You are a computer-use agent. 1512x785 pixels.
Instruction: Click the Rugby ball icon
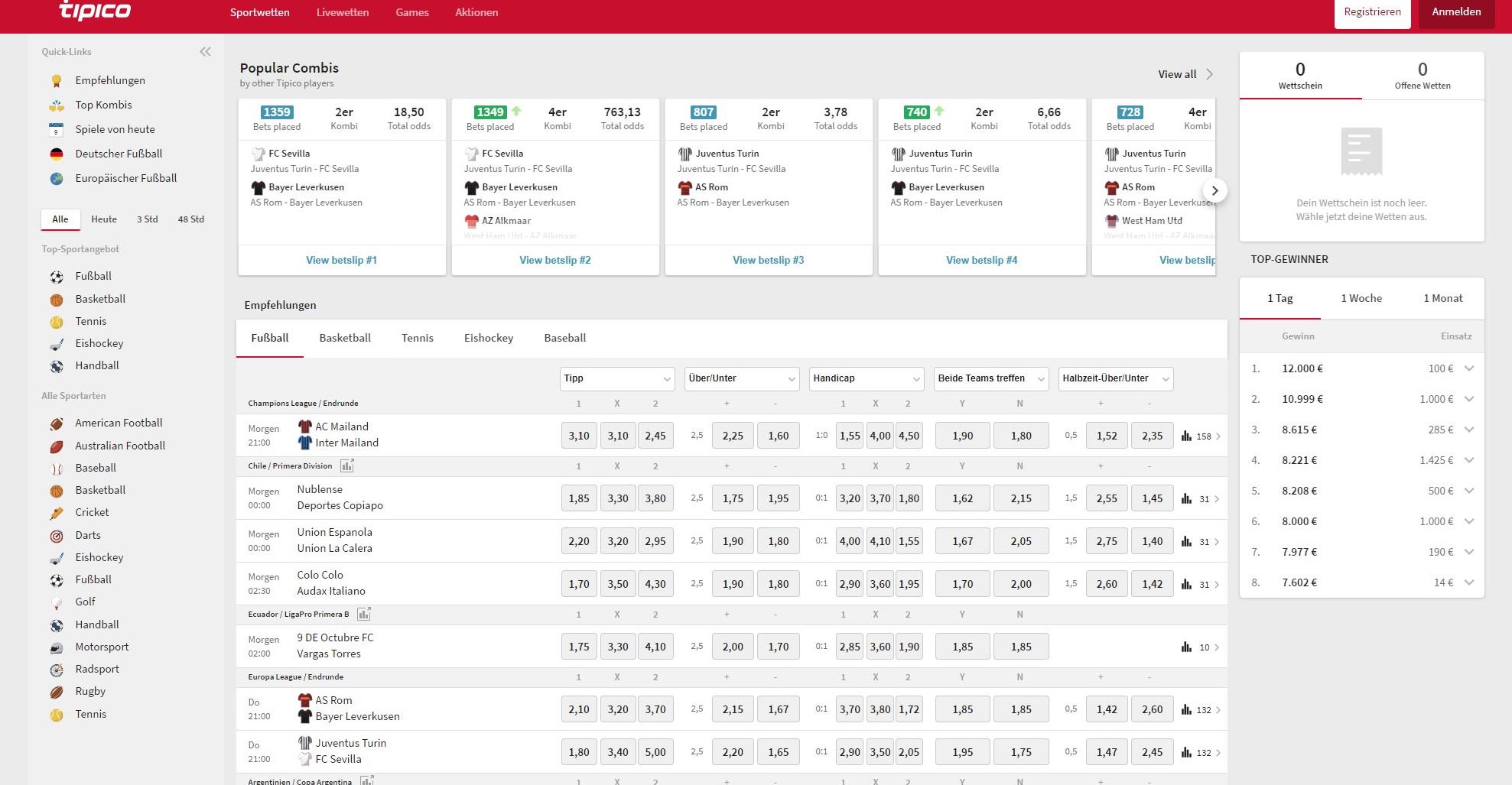point(57,692)
